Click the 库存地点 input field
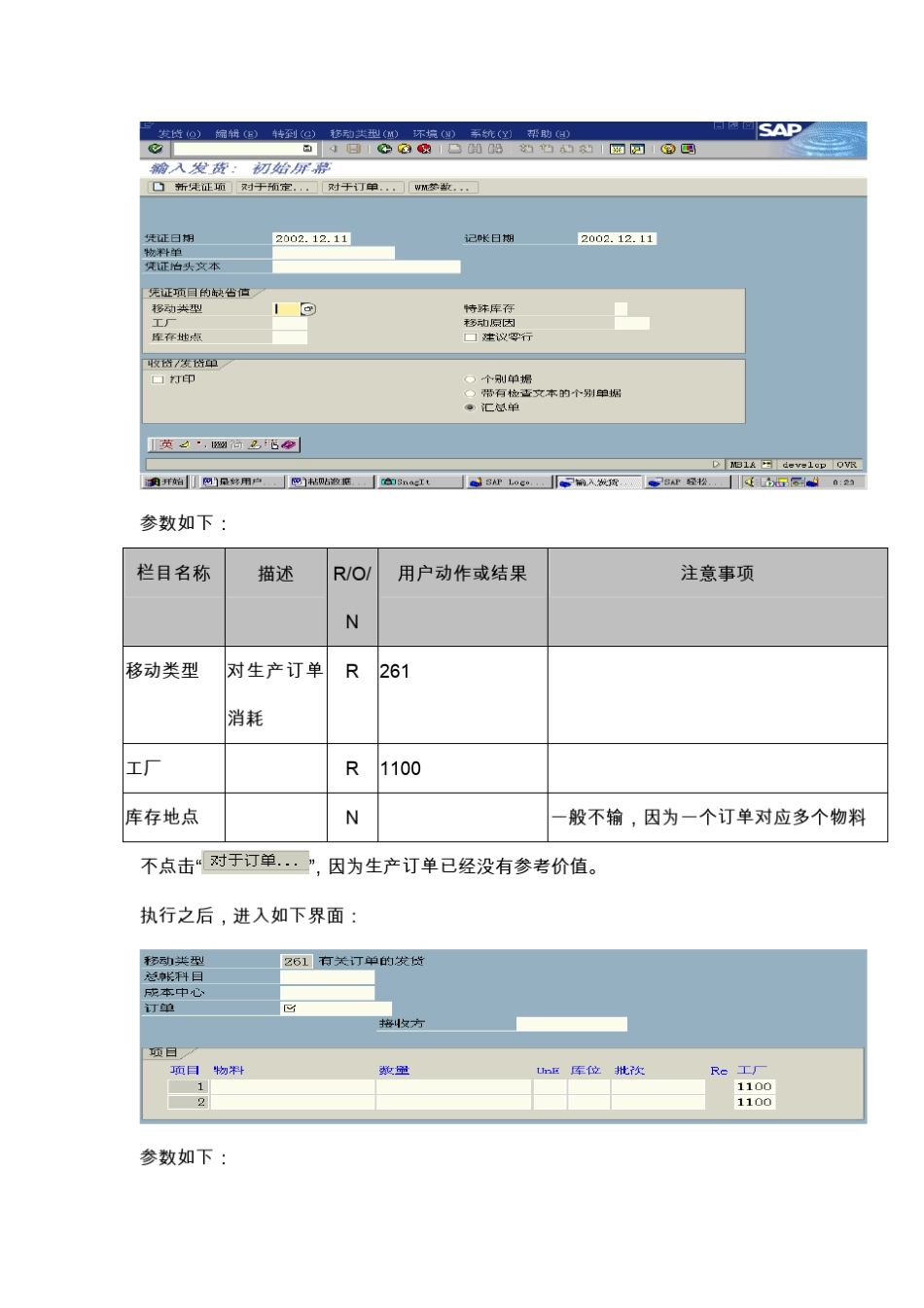 [290, 337]
